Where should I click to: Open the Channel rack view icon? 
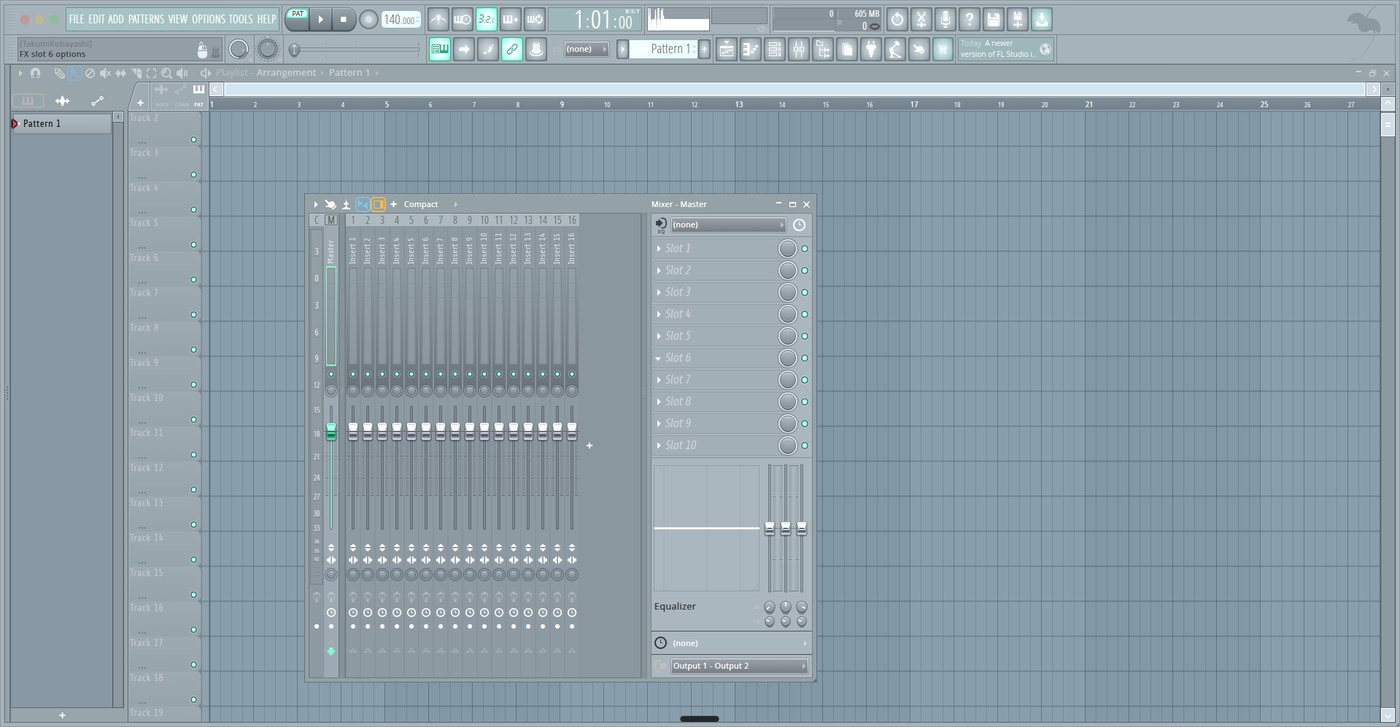click(774, 49)
